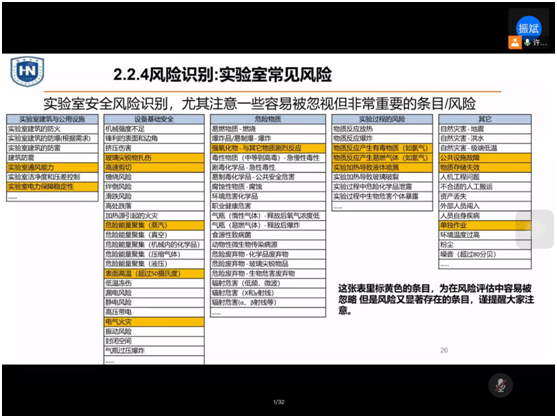Open the 振斌 blue avatar

click(529, 28)
